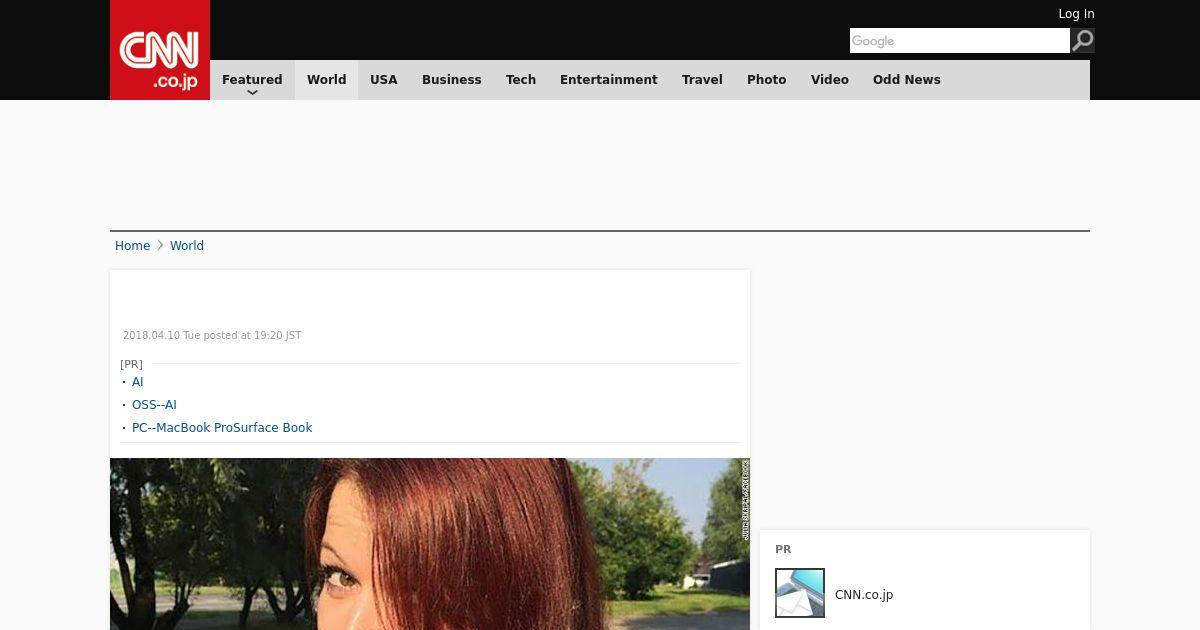This screenshot has width=1200, height=630.
Task: Open the Photo section
Action: coord(767,80)
